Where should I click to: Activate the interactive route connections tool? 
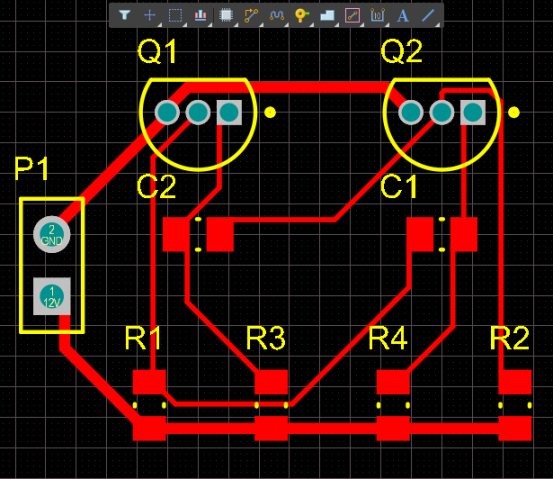point(251,15)
